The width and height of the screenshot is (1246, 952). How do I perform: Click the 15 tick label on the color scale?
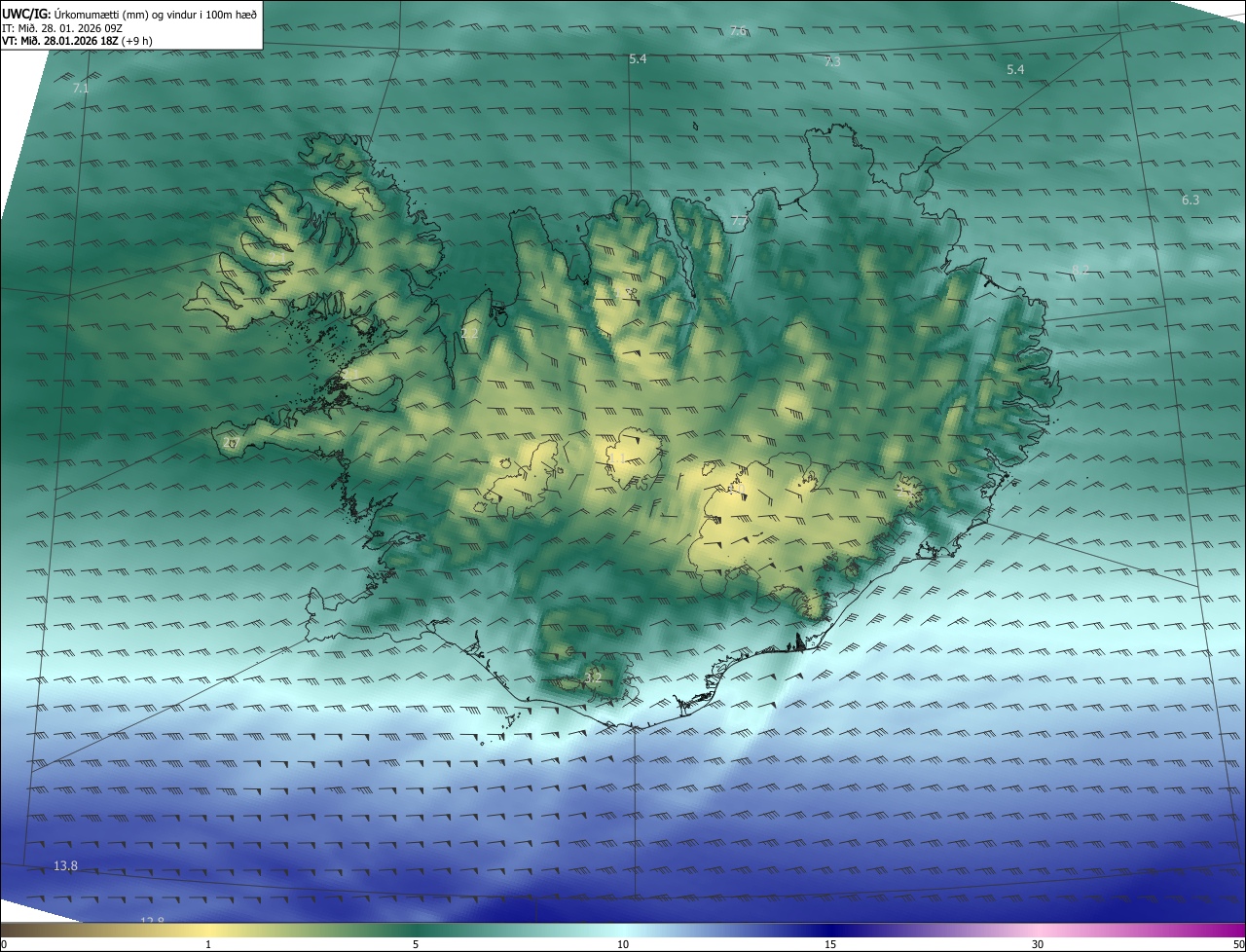click(830, 944)
